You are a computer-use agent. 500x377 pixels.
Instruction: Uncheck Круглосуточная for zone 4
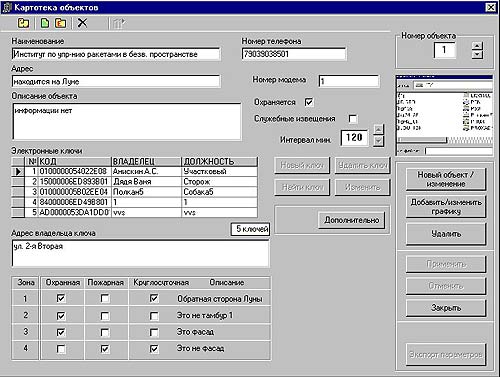point(154,349)
